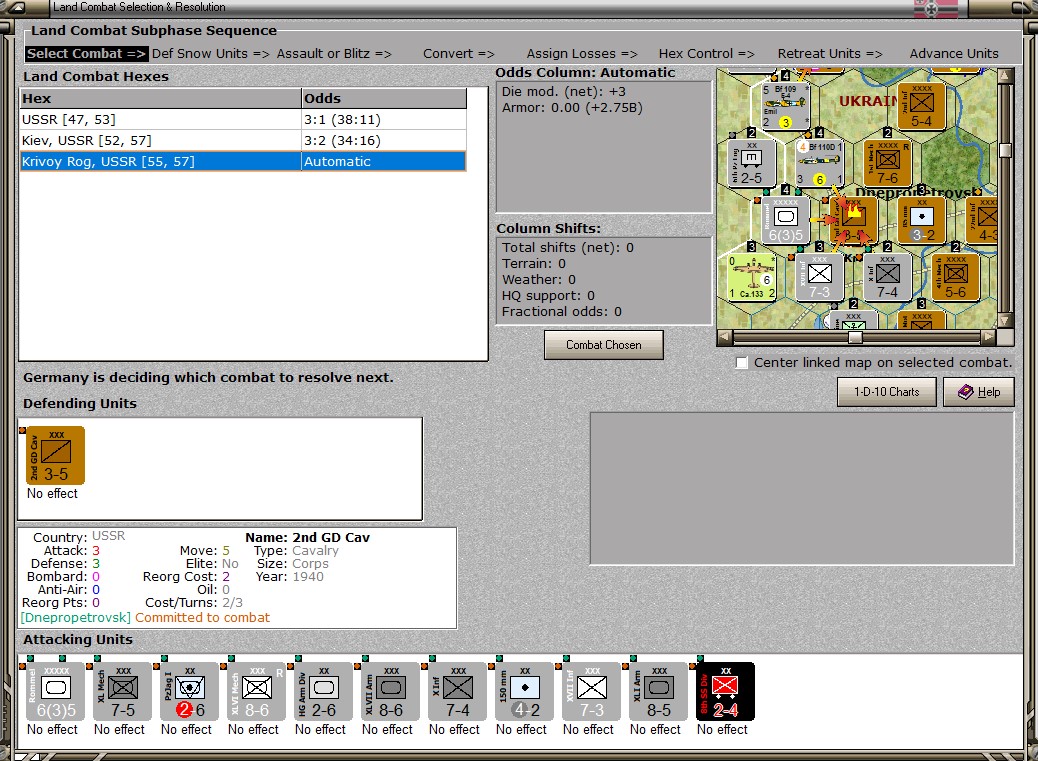This screenshot has width=1038, height=761.
Task: Click the Assault or Blitz subphase step
Action: click(x=334, y=54)
